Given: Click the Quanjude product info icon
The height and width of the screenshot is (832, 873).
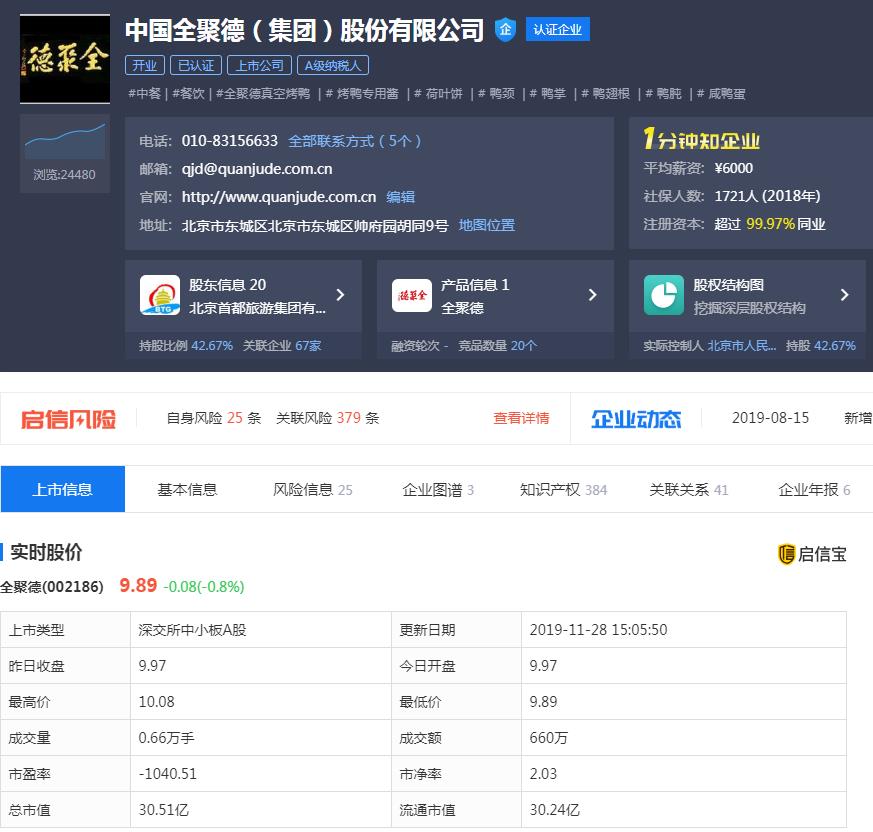Looking at the screenshot, I should (412, 295).
